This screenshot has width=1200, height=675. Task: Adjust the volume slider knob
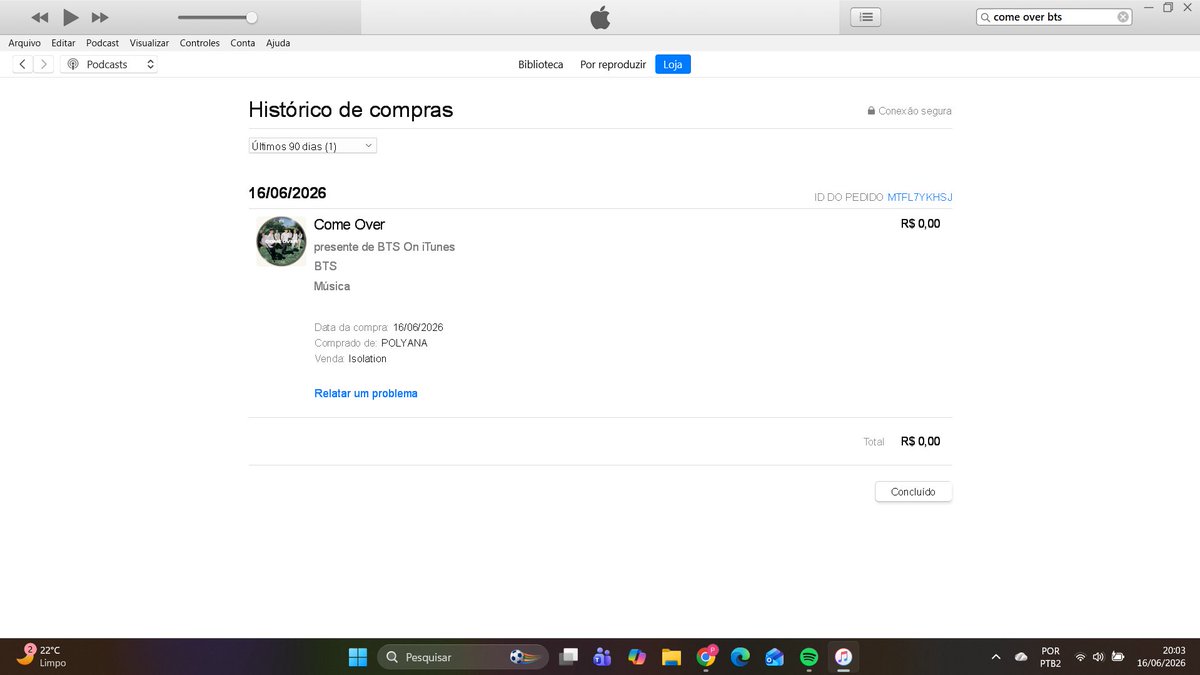coord(252,17)
